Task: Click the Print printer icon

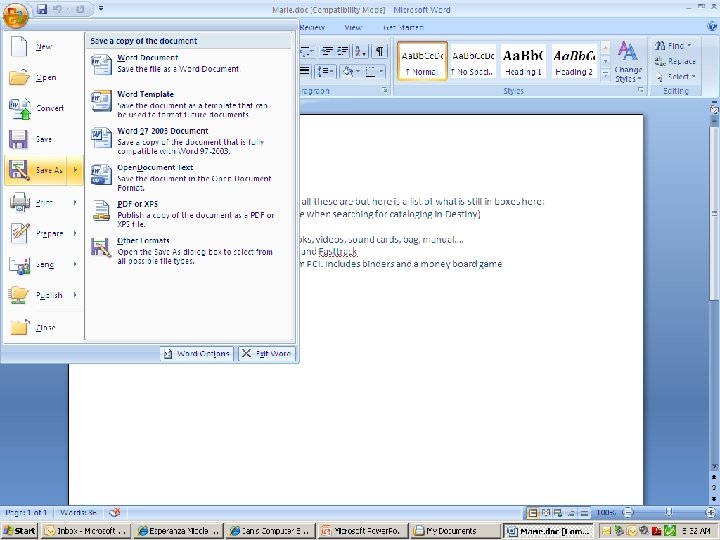Action: 19,202
